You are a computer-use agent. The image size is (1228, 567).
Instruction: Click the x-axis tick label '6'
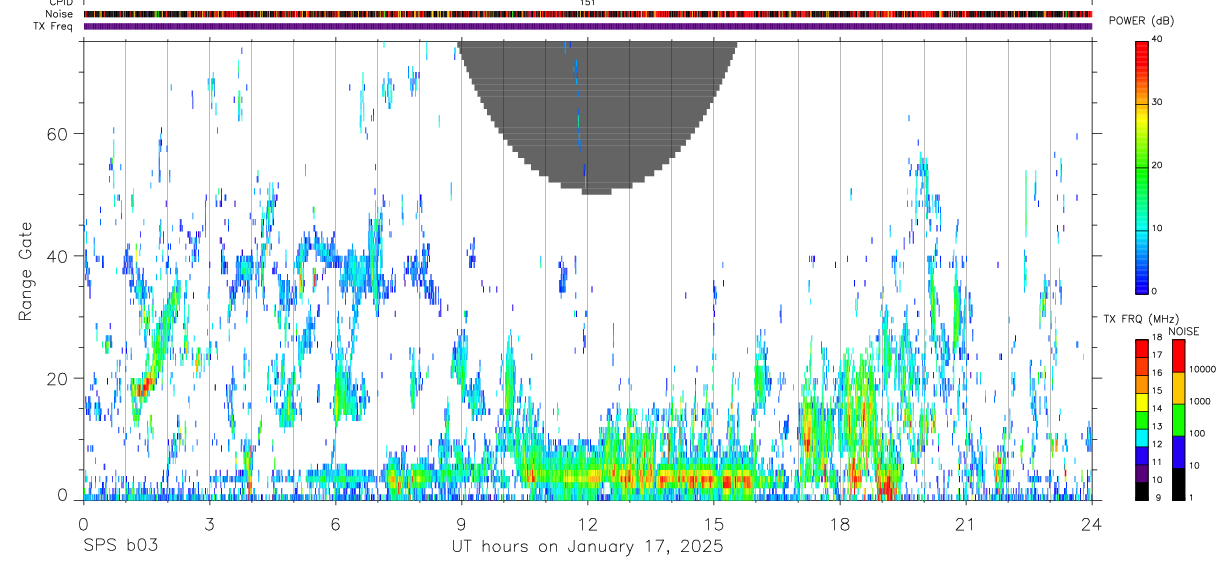(336, 524)
